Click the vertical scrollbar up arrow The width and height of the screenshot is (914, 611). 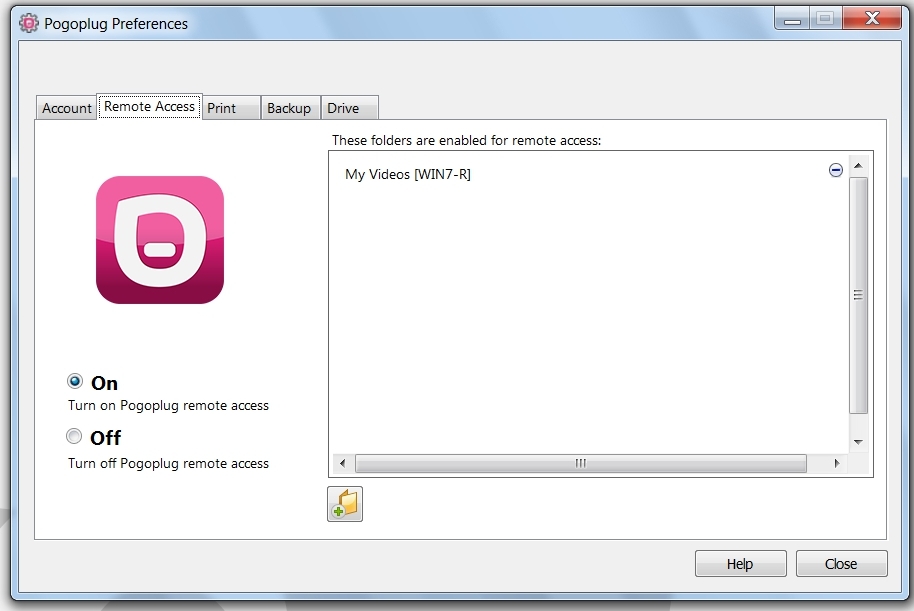click(858, 166)
